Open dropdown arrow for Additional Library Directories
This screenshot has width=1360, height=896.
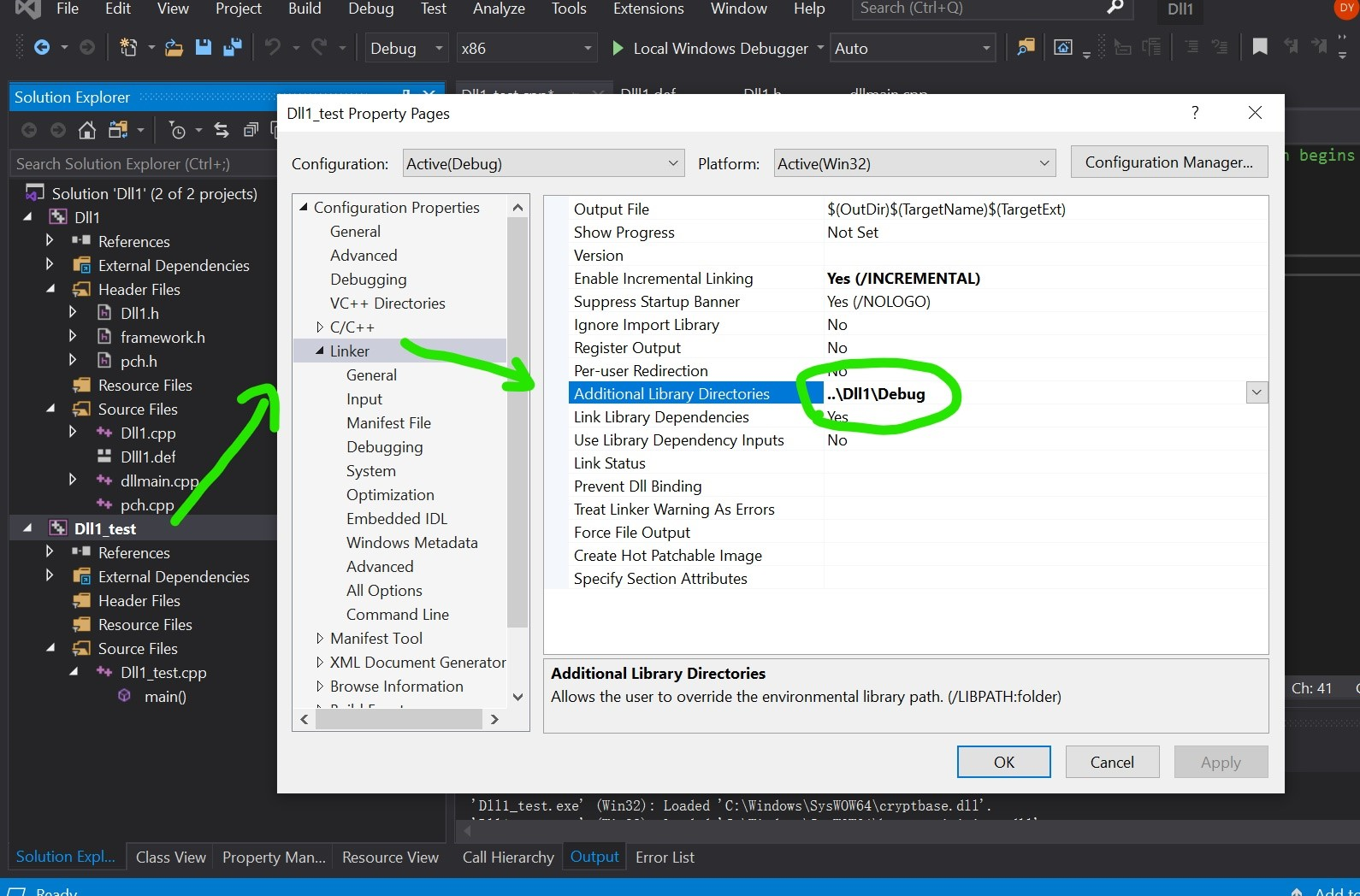pos(1257,393)
